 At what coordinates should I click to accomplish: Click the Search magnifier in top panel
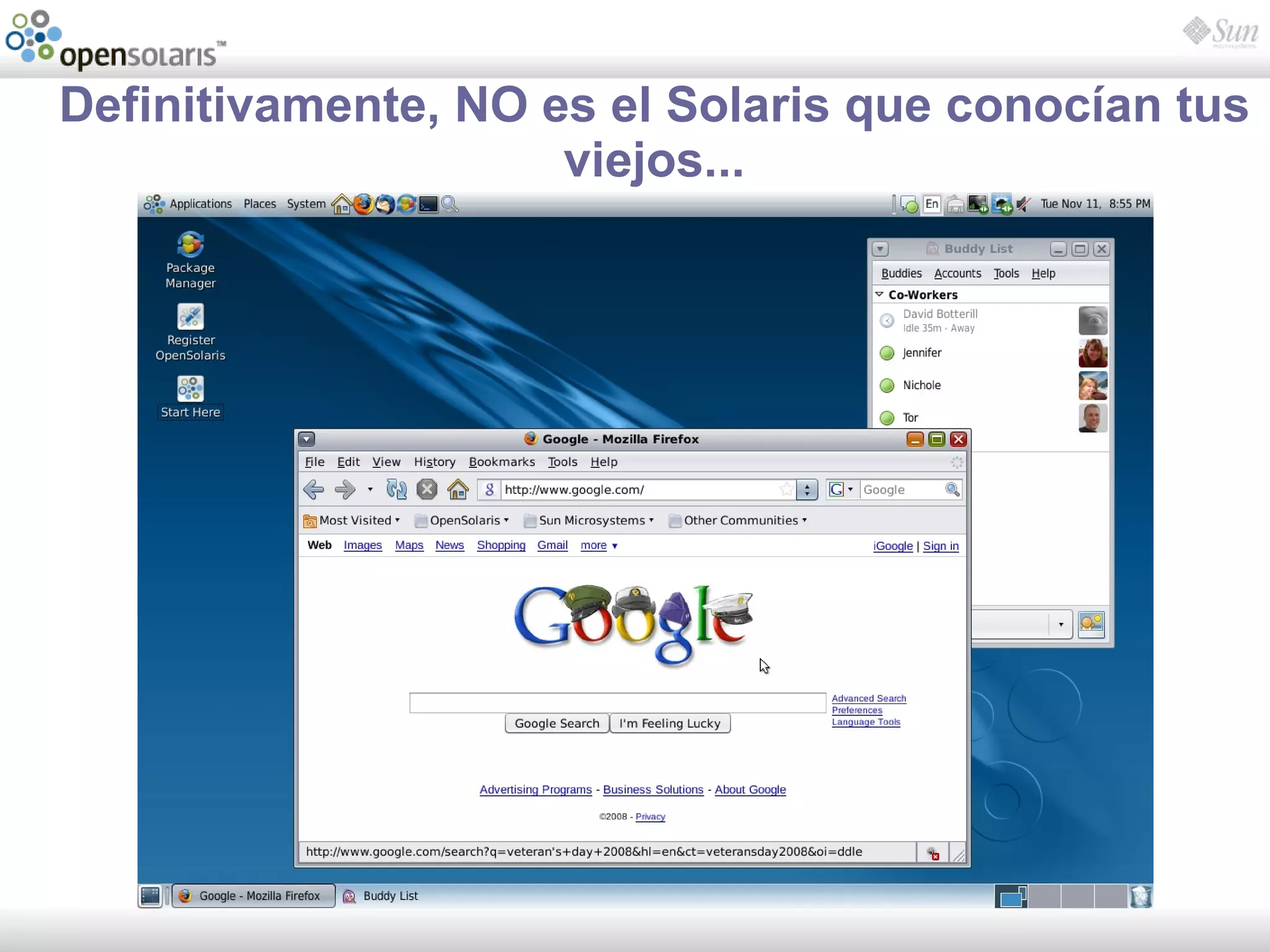[x=450, y=204]
